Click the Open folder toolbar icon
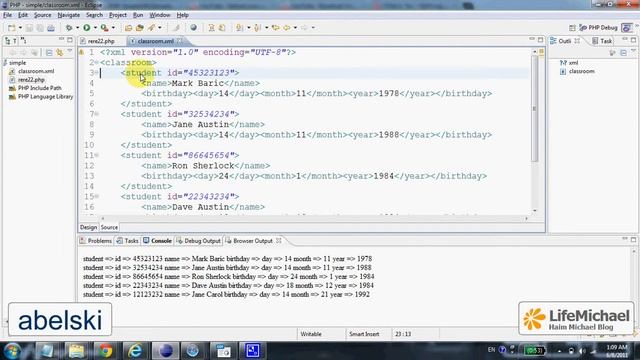The width and height of the screenshot is (640, 360). coord(140,28)
